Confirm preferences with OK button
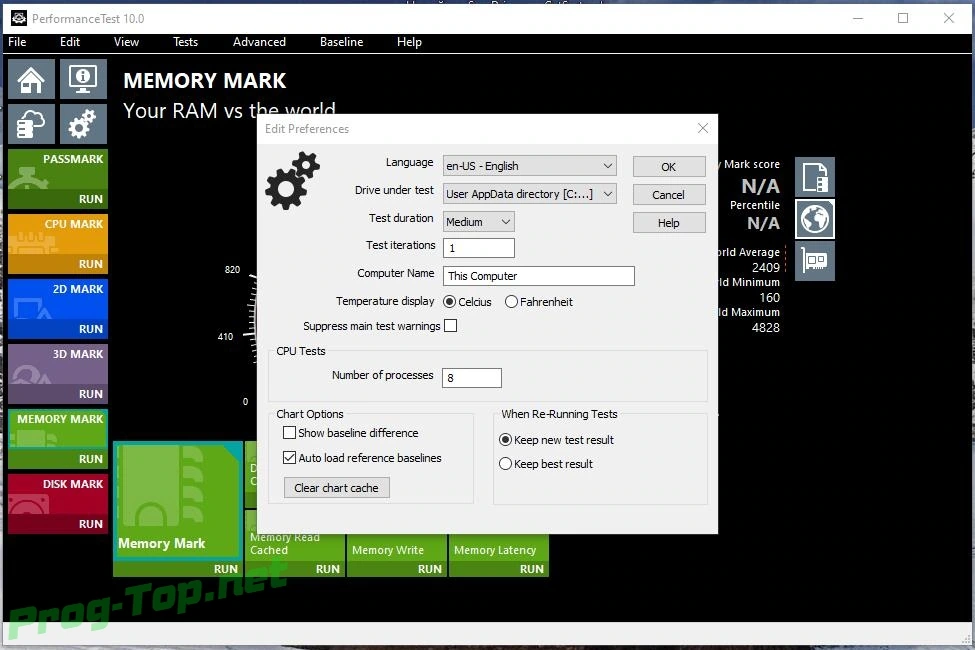 (669, 167)
